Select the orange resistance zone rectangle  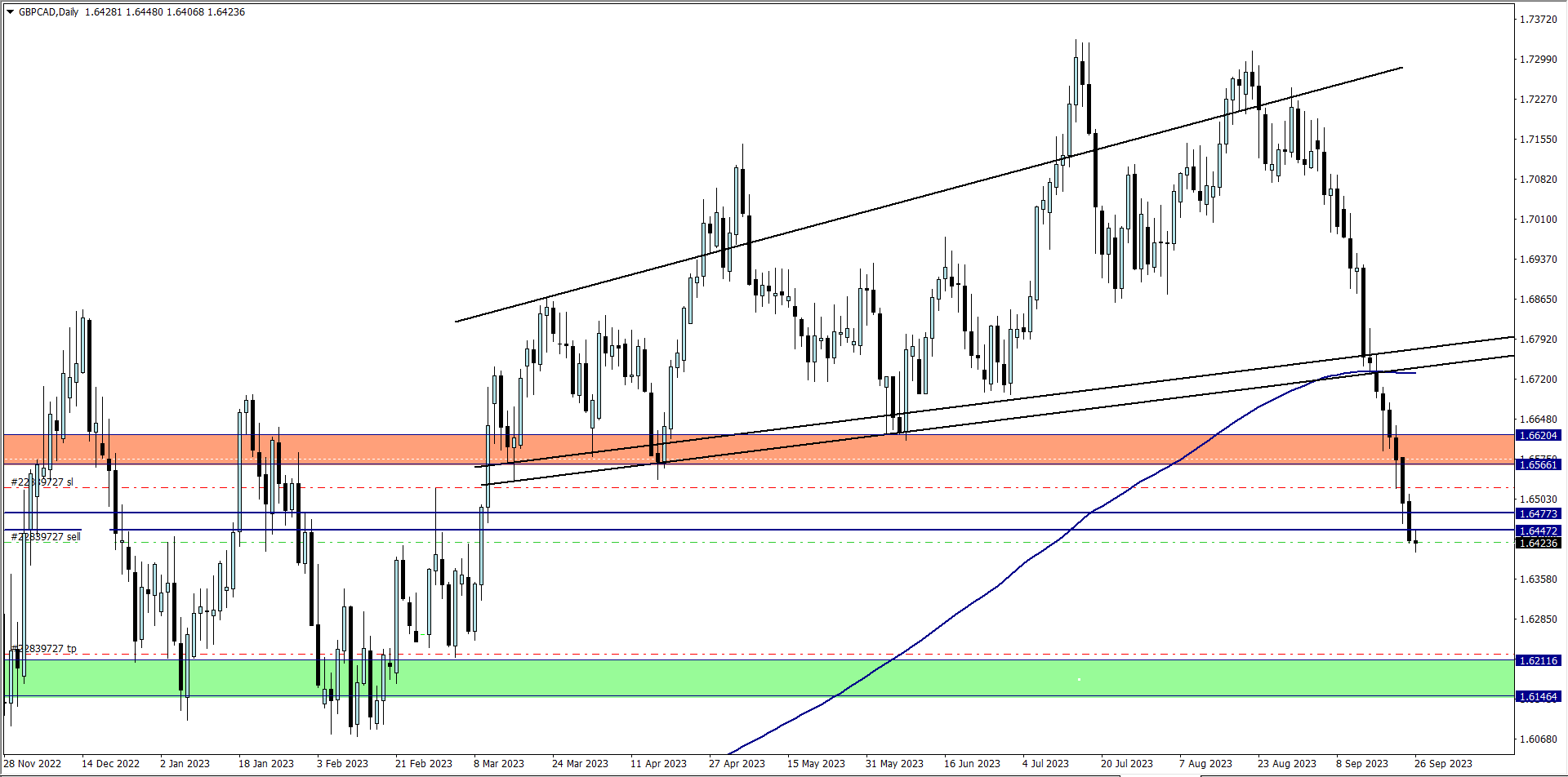758,449
